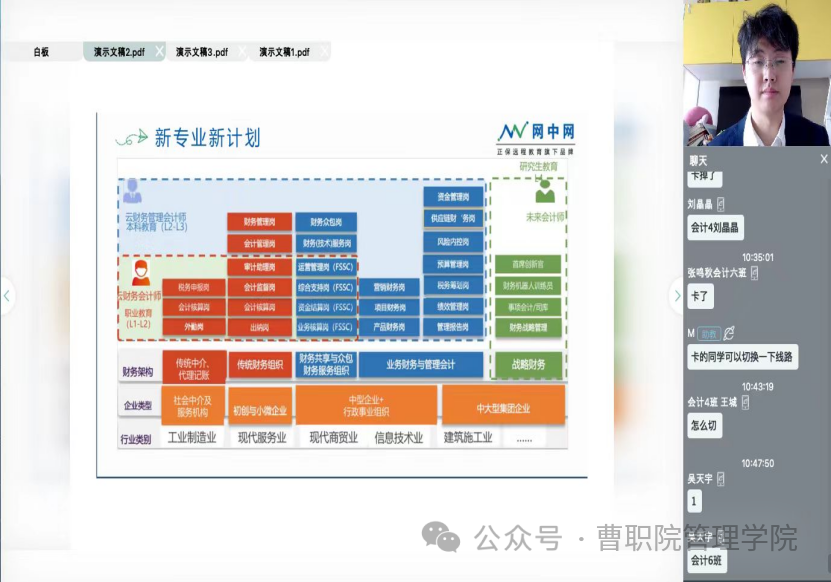The image size is (831, 582).
Task: Open the 演示文稿1.pdf tab
Action: [284, 52]
